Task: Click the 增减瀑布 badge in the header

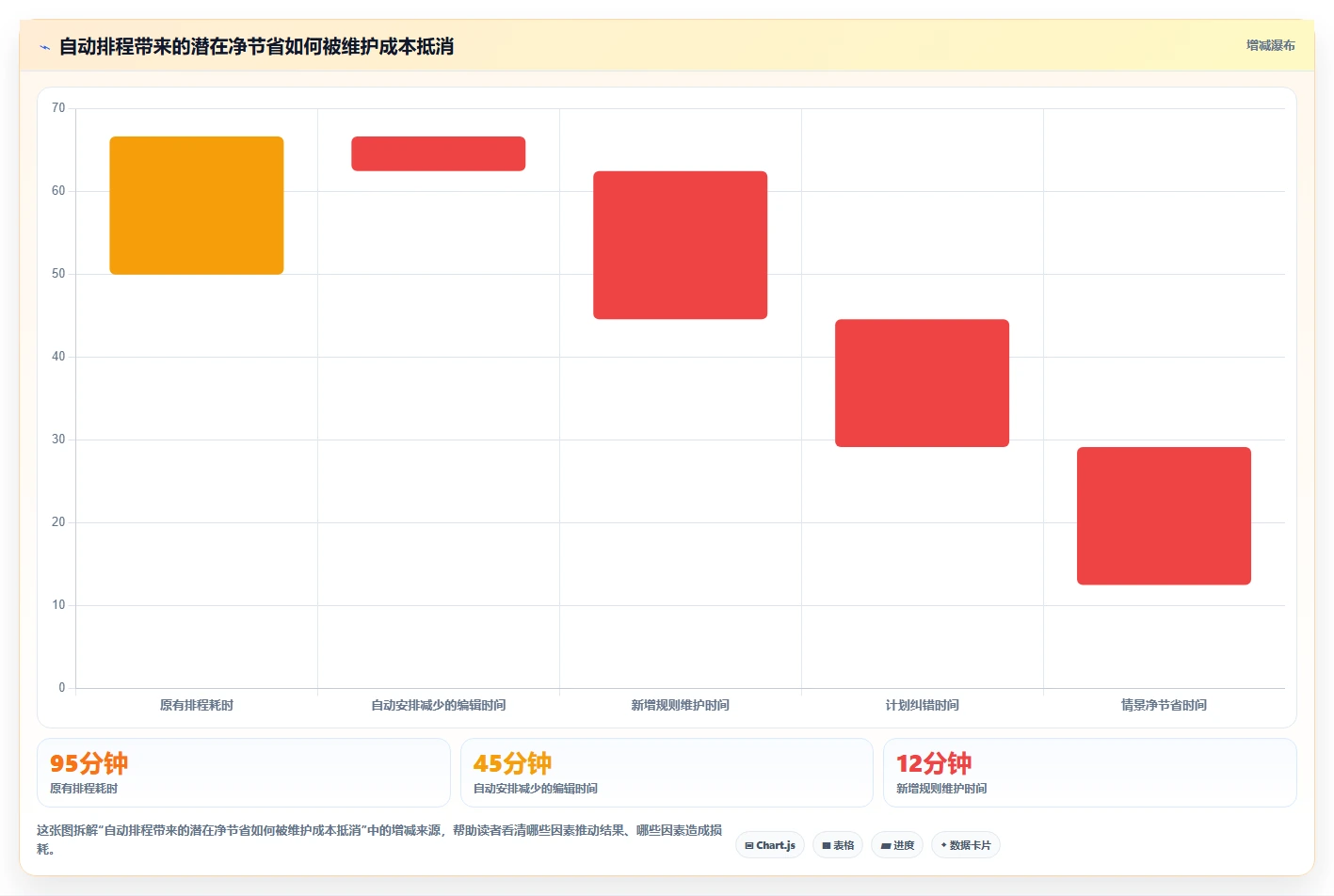Action: [1270, 45]
